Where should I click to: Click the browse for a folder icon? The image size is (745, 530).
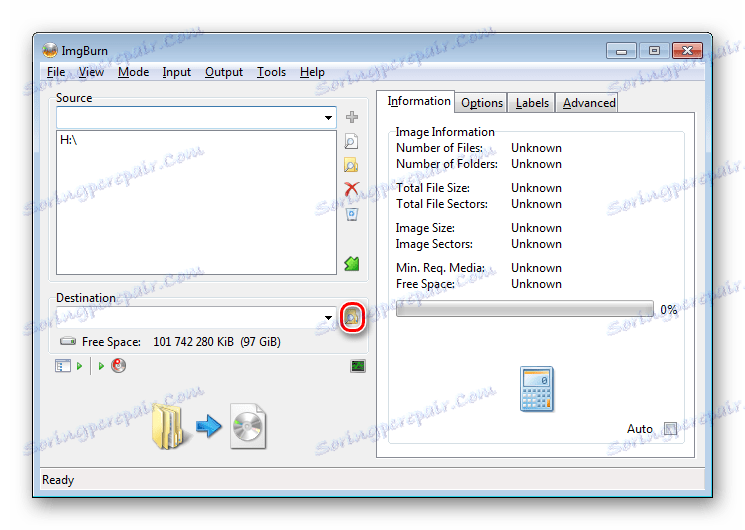(x=351, y=165)
